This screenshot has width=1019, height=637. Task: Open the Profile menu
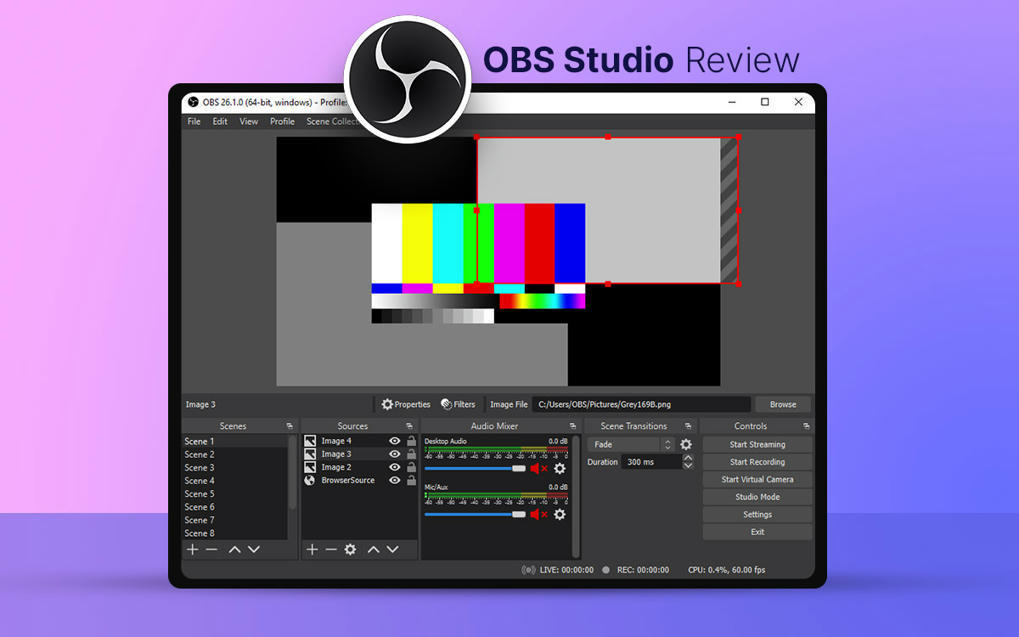tap(281, 121)
